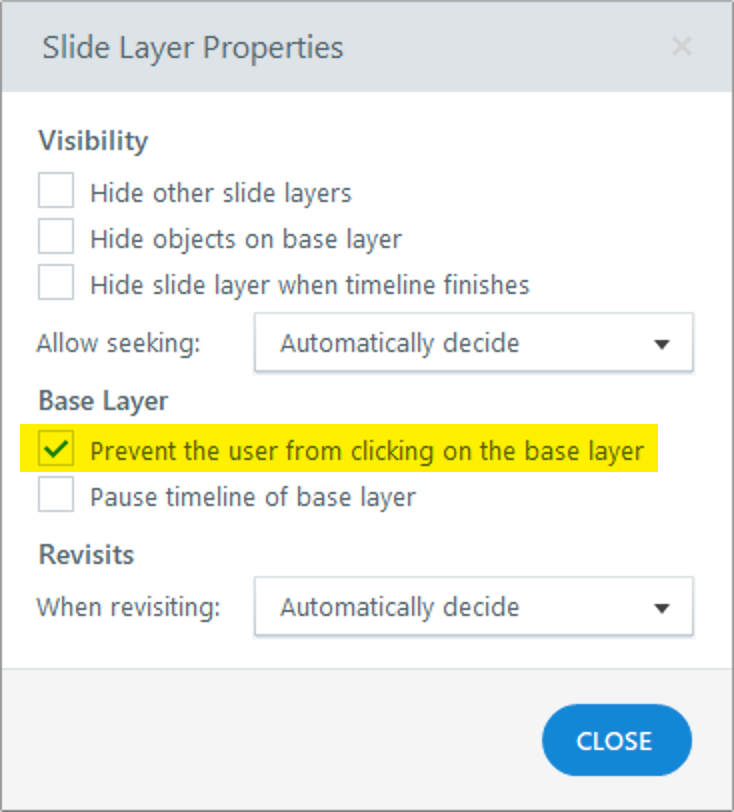Click the Allow seeking dropdown arrow
This screenshot has width=734, height=812.
click(x=661, y=344)
